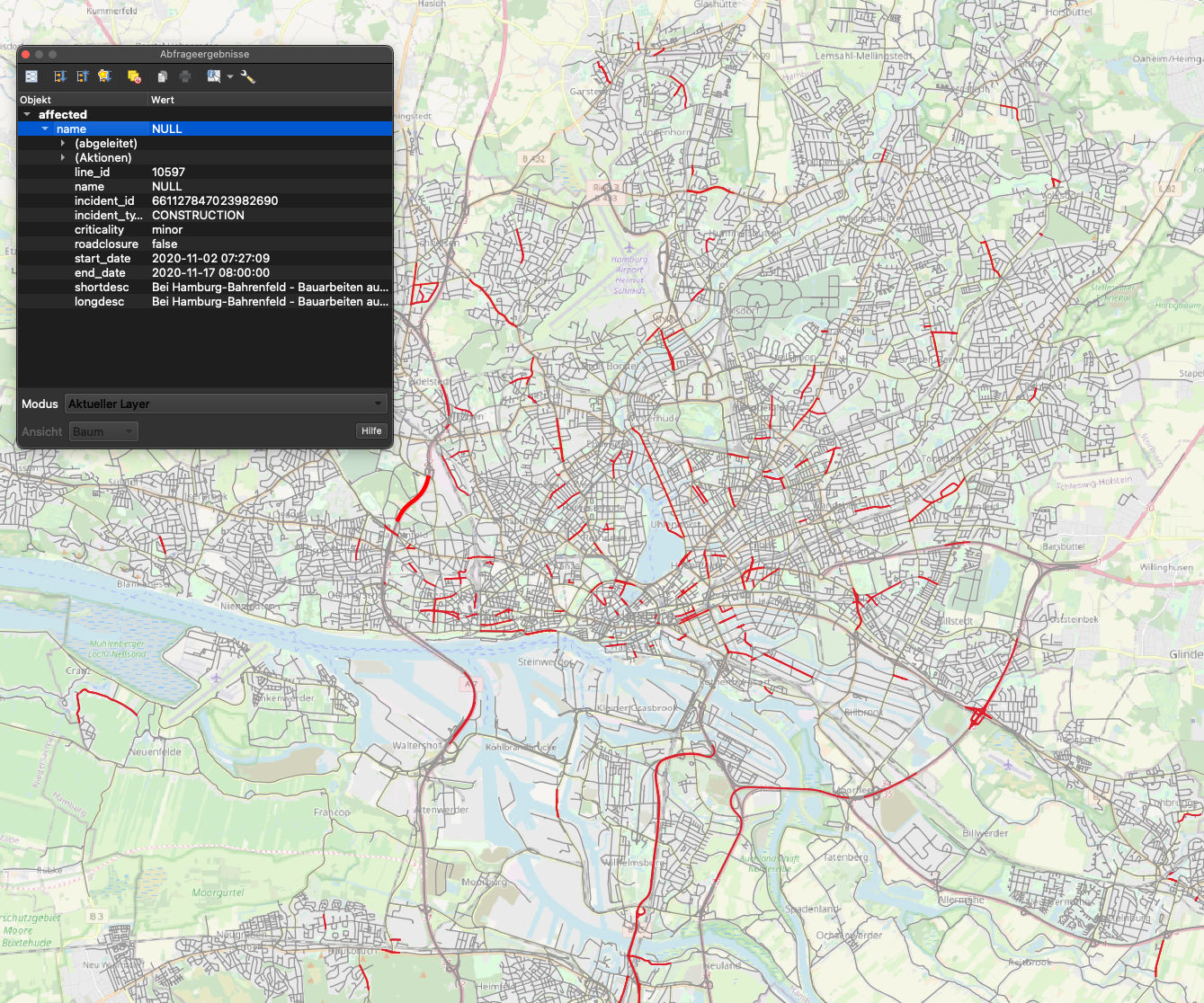The width and height of the screenshot is (1204, 1003).
Task: Click the print response printer icon
Action: (x=185, y=76)
